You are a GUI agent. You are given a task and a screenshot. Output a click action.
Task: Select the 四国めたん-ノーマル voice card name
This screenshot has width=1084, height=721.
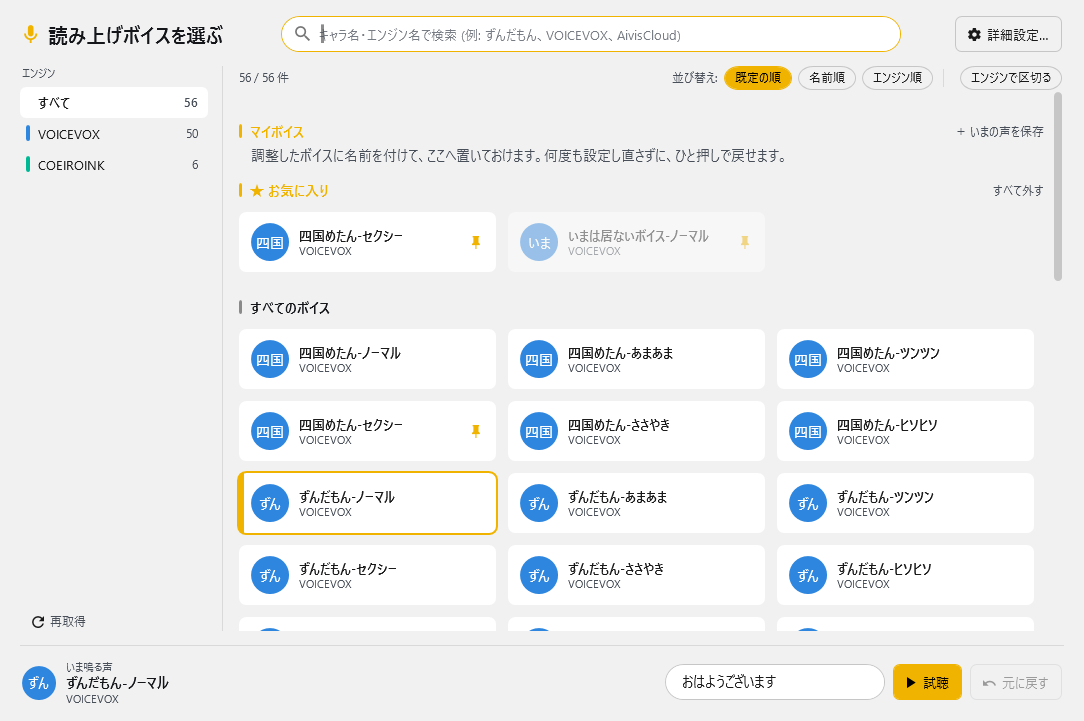point(349,353)
